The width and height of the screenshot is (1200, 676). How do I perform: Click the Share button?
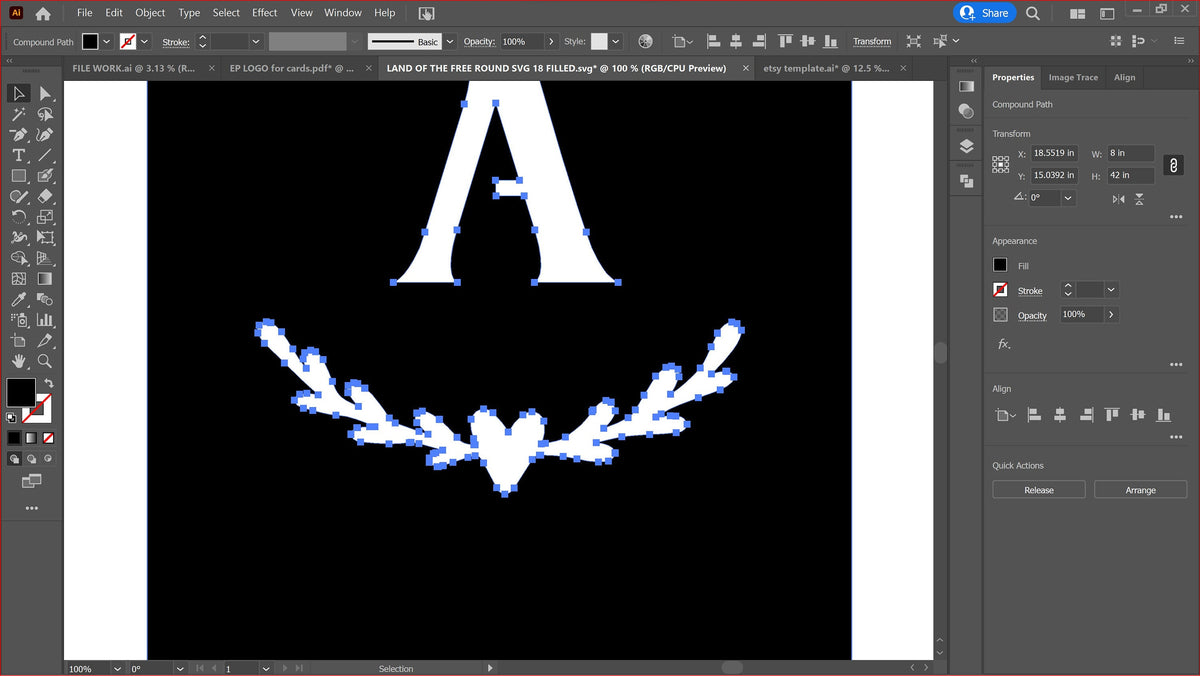coord(985,13)
